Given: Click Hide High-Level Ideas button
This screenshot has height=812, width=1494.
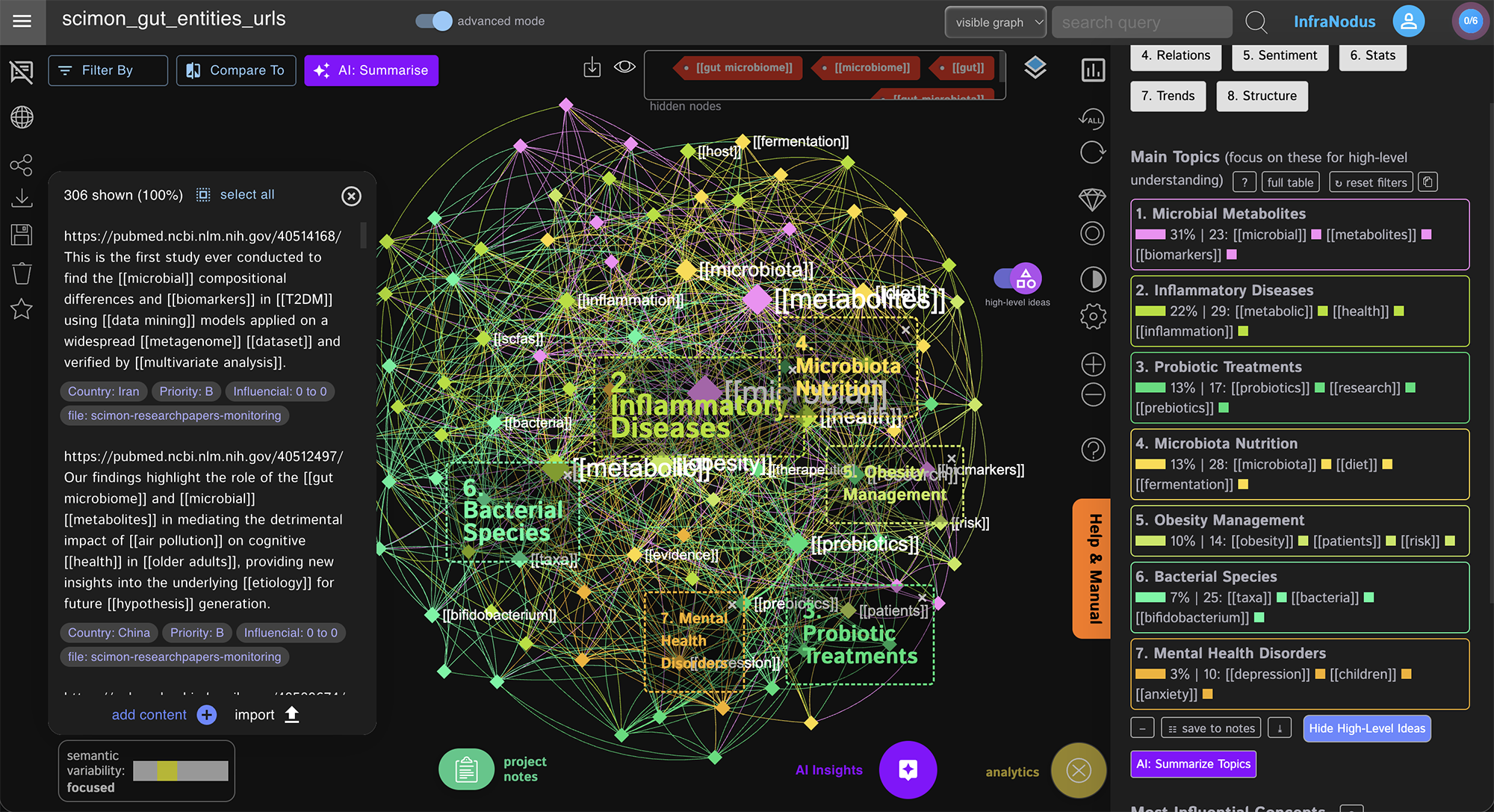Looking at the screenshot, I should (1367, 728).
